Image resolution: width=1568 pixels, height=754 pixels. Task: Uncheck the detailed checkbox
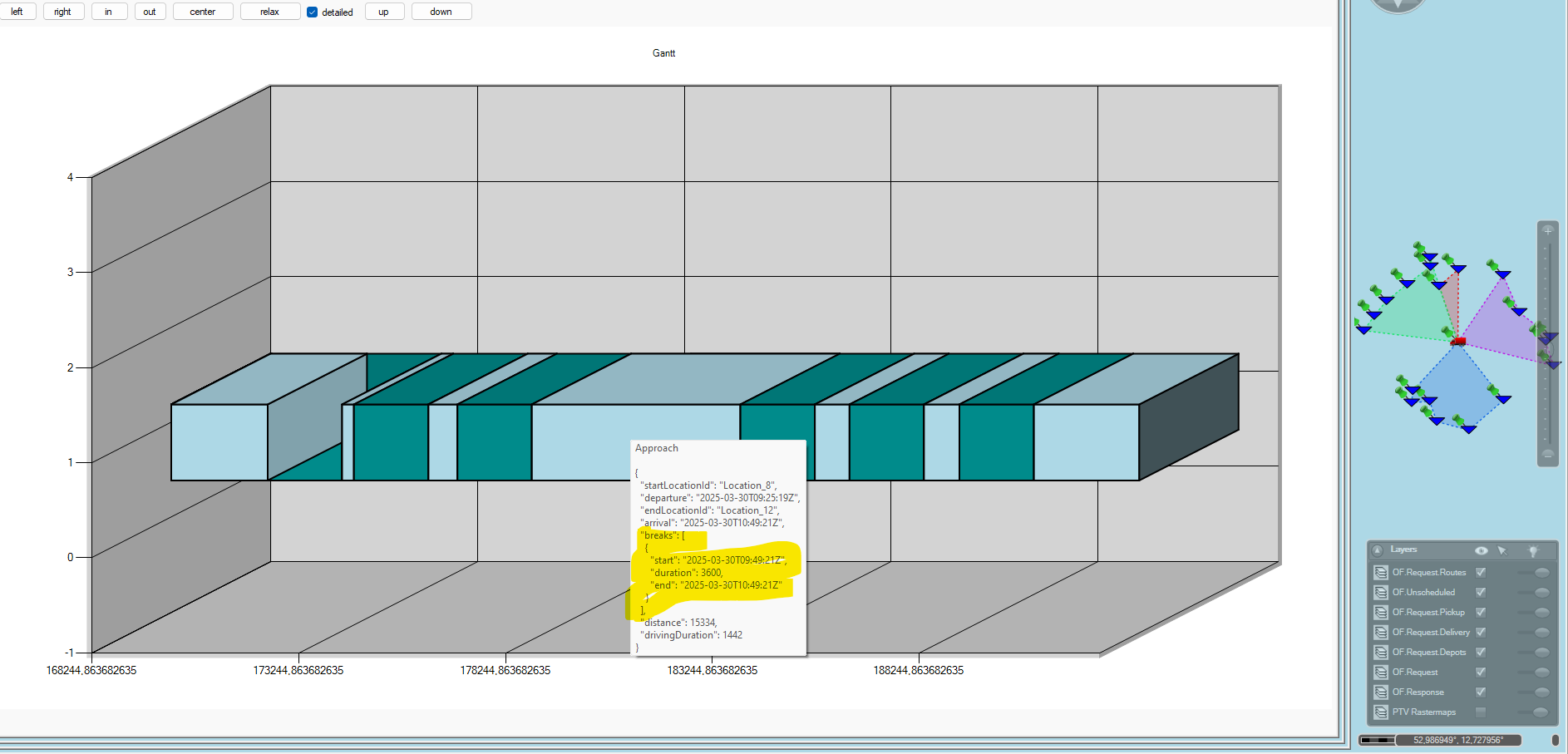tap(313, 12)
